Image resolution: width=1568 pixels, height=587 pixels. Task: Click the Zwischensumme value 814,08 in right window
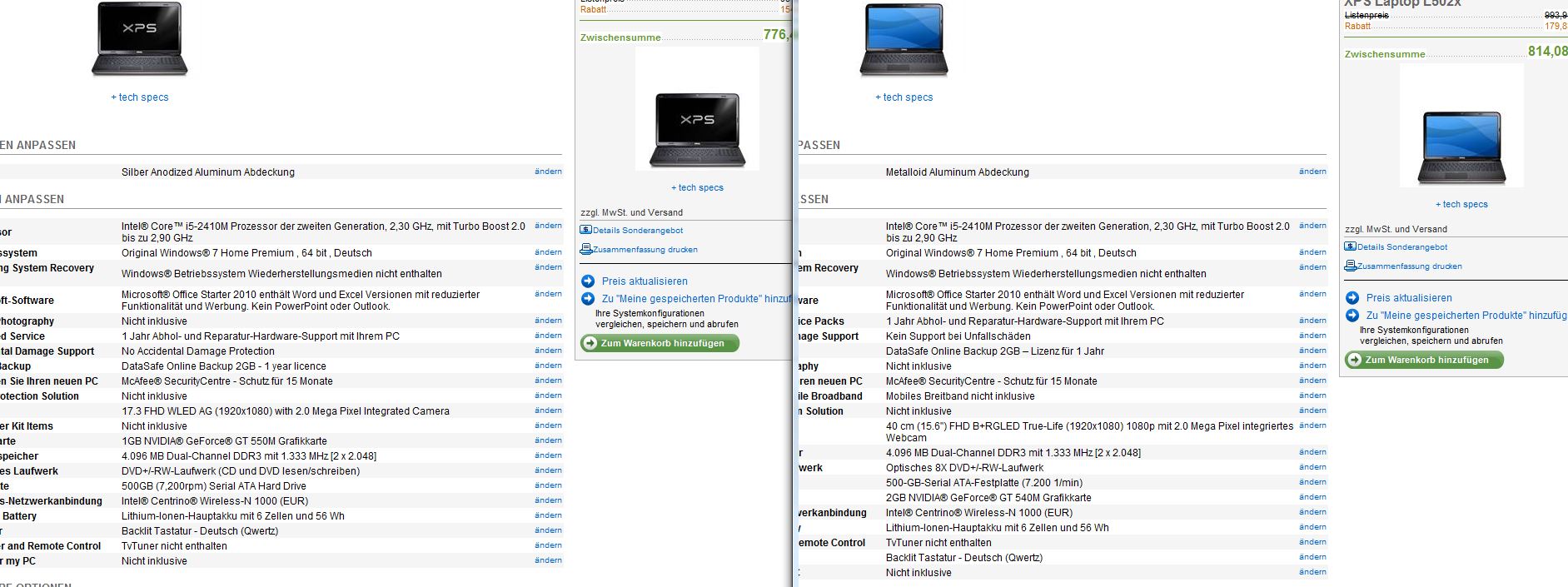(x=1547, y=52)
